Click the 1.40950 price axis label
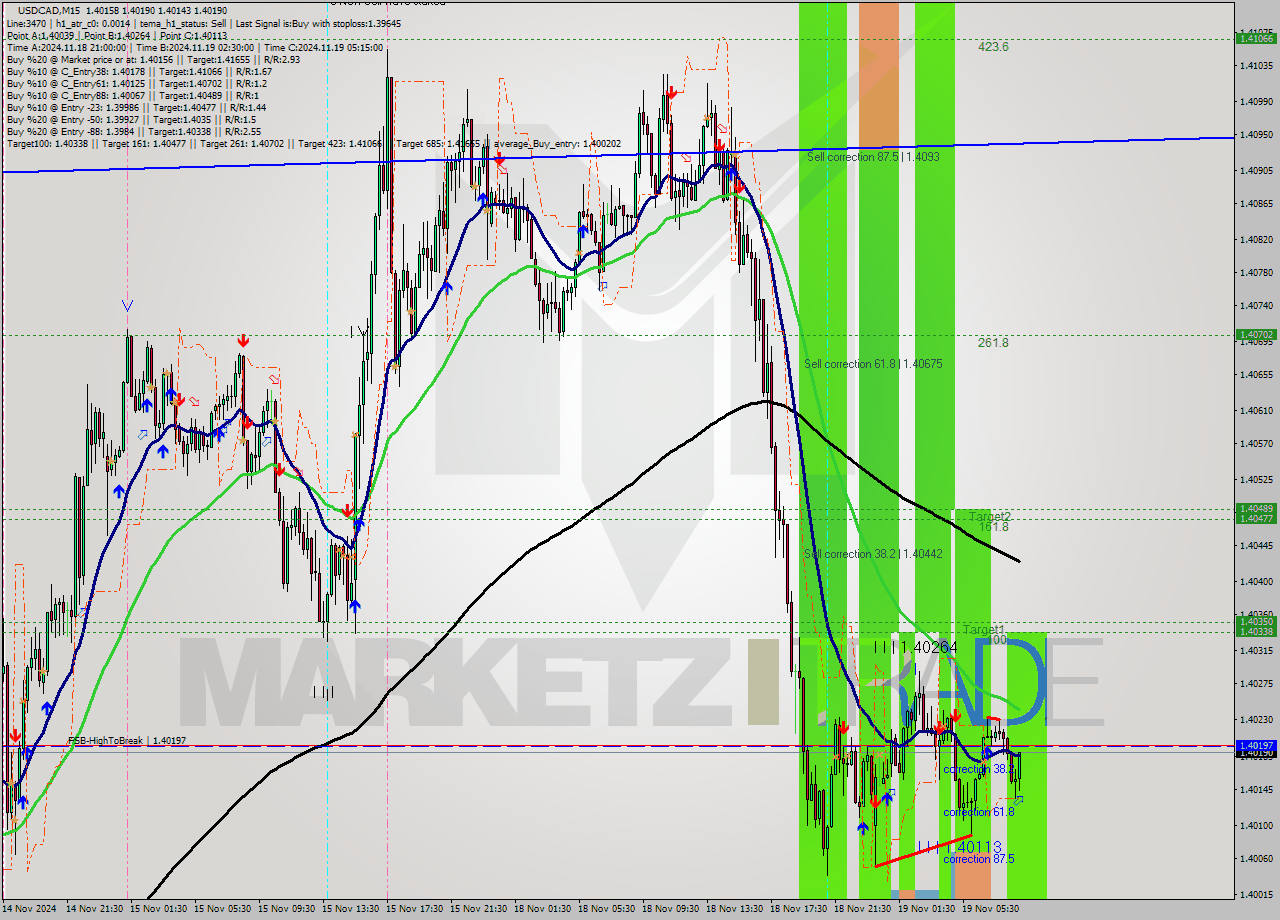Image resolution: width=1280 pixels, height=920 pixels. [x=1256, y=134]
